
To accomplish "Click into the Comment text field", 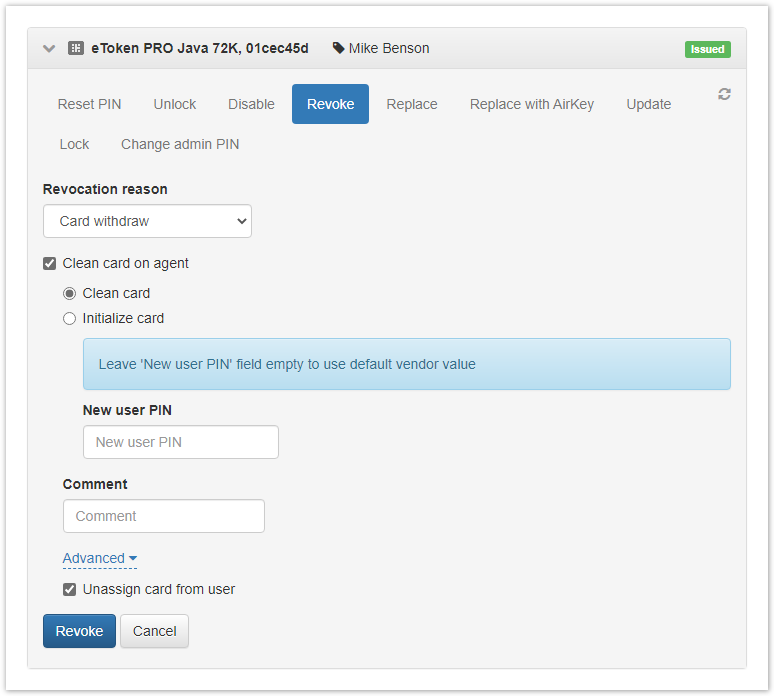I will point(163,516).
